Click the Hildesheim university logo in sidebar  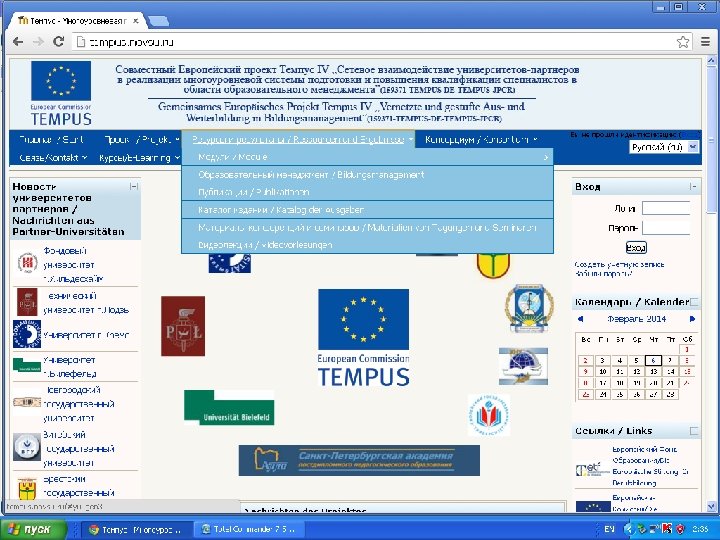(x=27, y=263)
